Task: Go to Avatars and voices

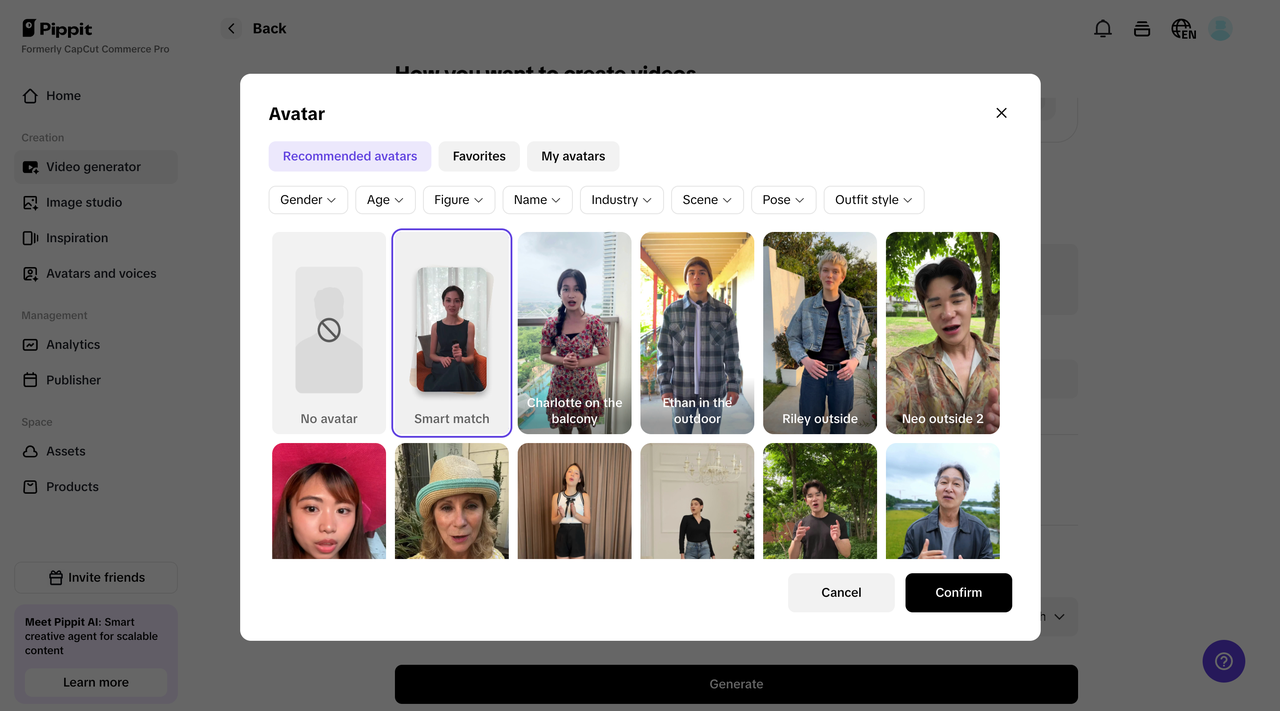Action: click(x=101, y=273)
